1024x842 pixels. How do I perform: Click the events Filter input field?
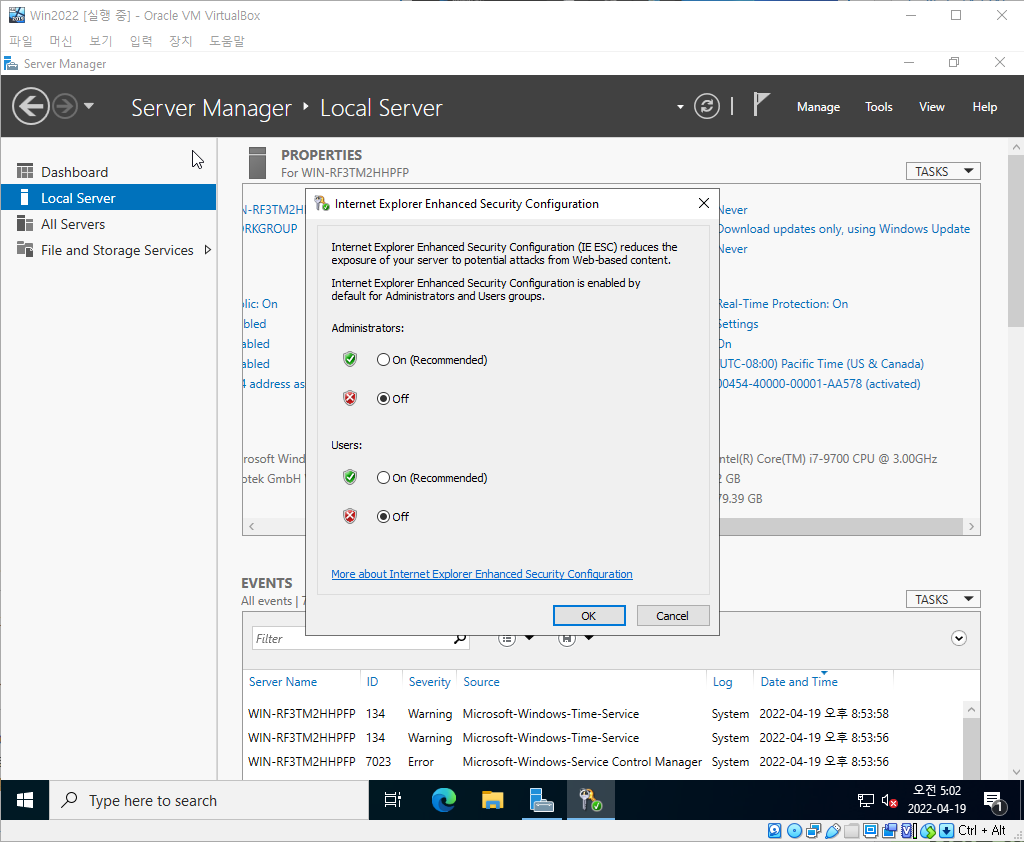point(353,638)
